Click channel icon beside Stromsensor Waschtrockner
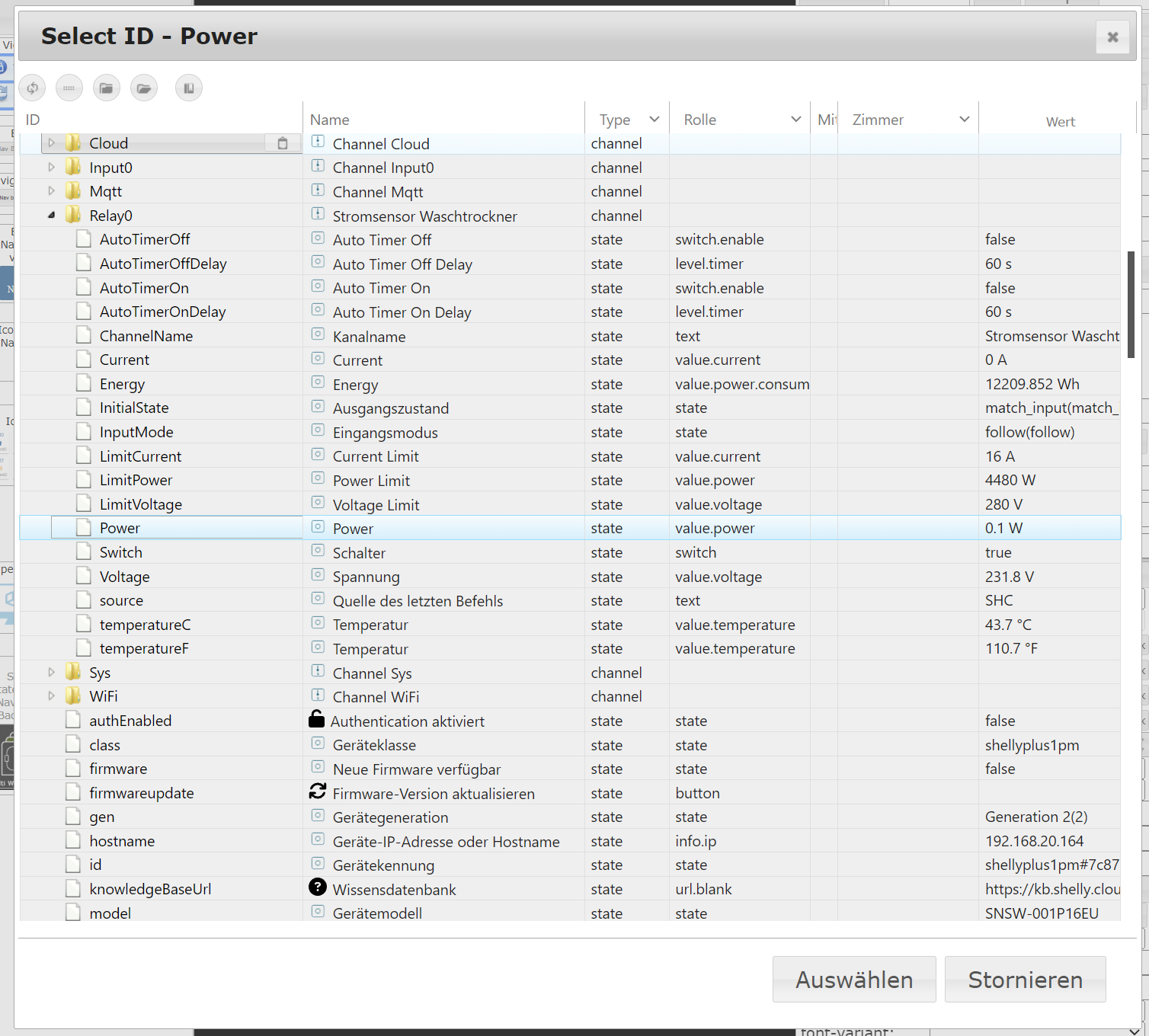Image resolution: width=1149 pixels, height=1036 pixels. pos(318,215)
